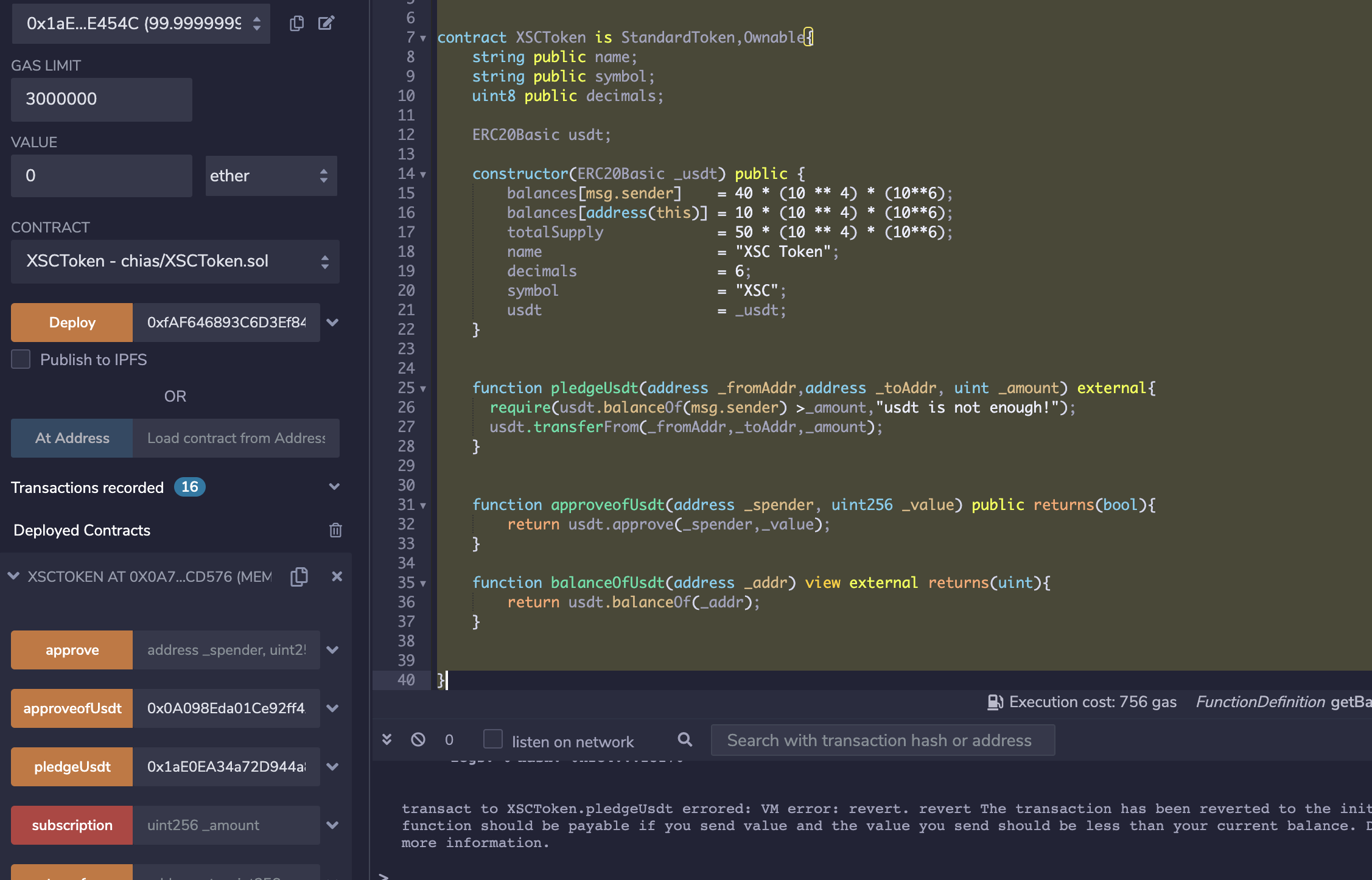This screenshot has width=1372, height=880.
Task: Copy the selected account address
Action: 296,23
